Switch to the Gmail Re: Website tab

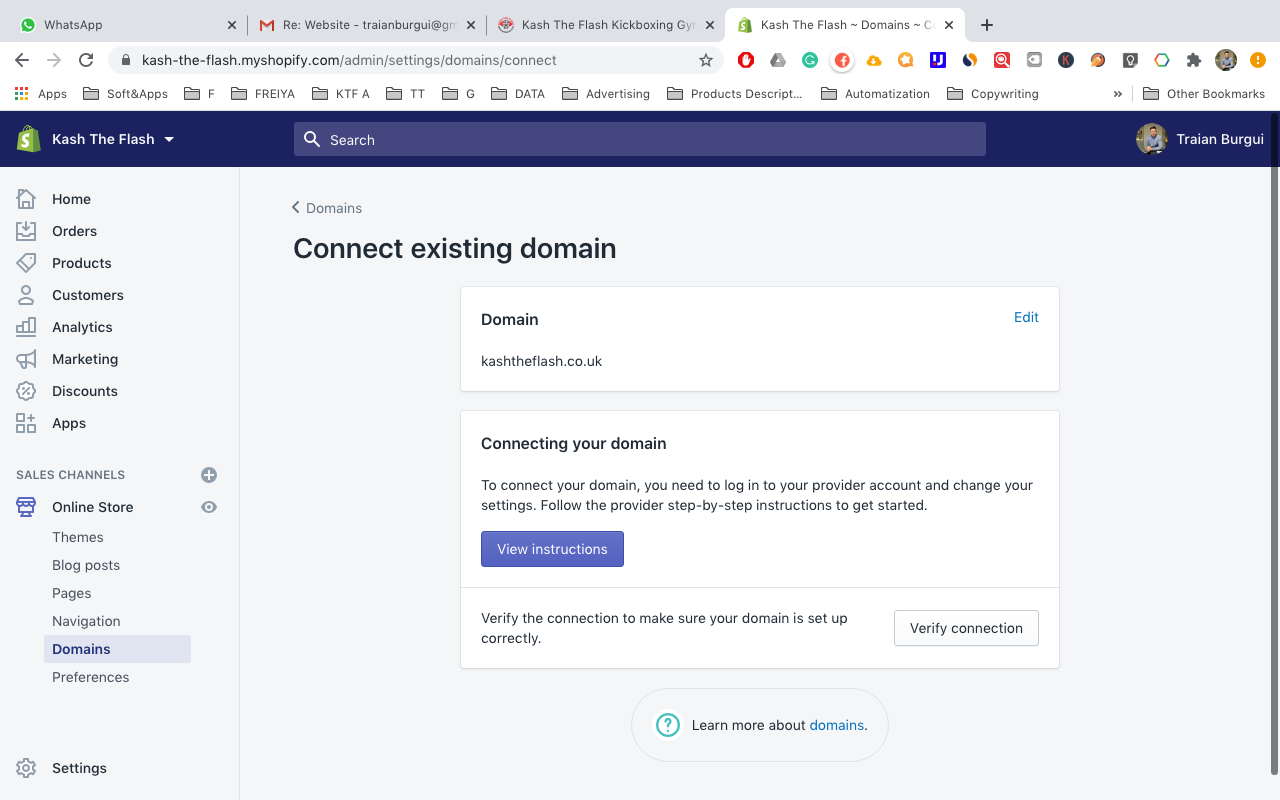[365, 25]
